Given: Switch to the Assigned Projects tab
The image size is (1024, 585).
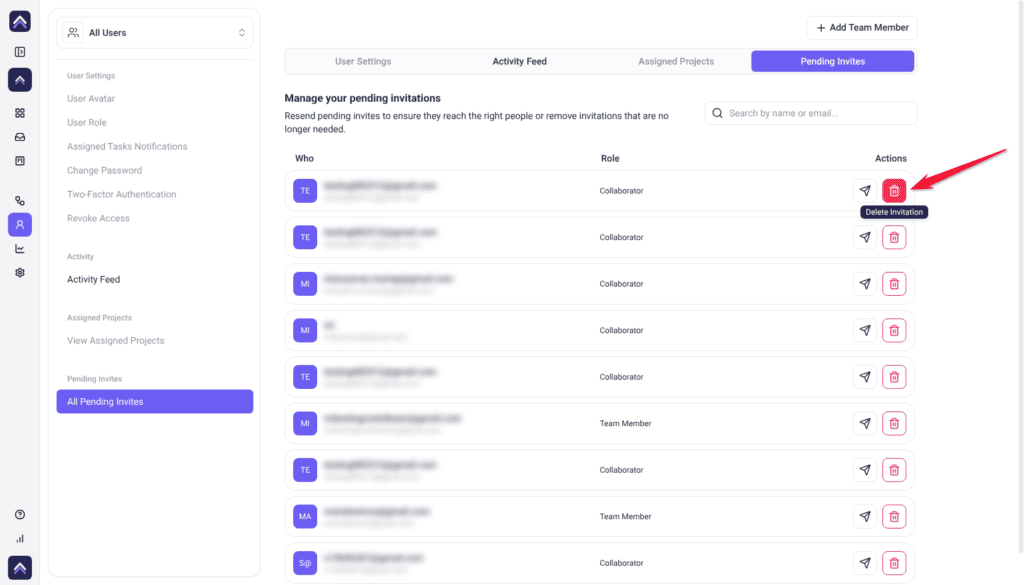Looking at the screenshot, I should point(676,61).
